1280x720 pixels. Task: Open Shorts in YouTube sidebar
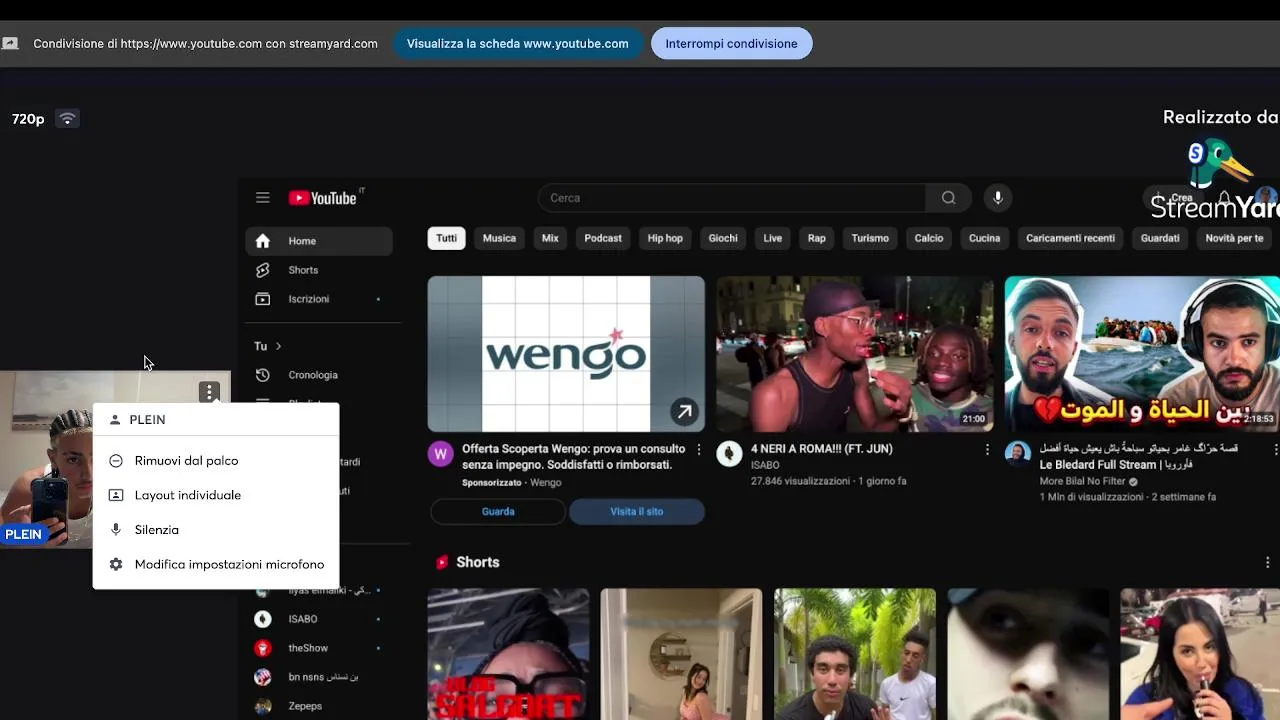coord(319,270)
